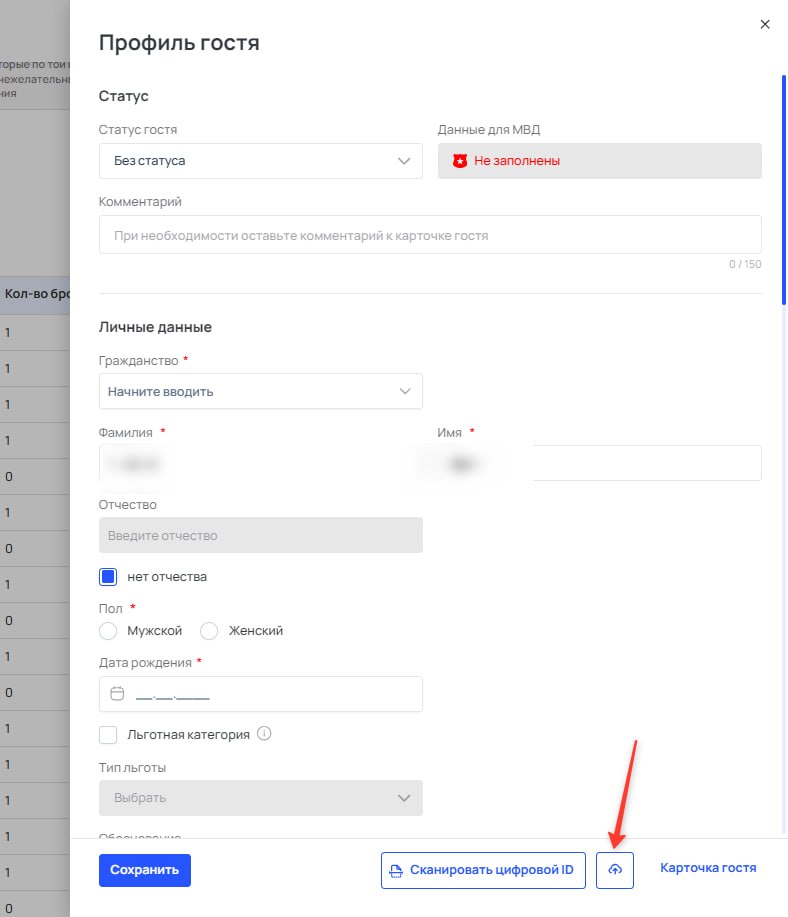Select the Мужской radio button
This screenshot has height=917, width=788.
click(108, 631)
